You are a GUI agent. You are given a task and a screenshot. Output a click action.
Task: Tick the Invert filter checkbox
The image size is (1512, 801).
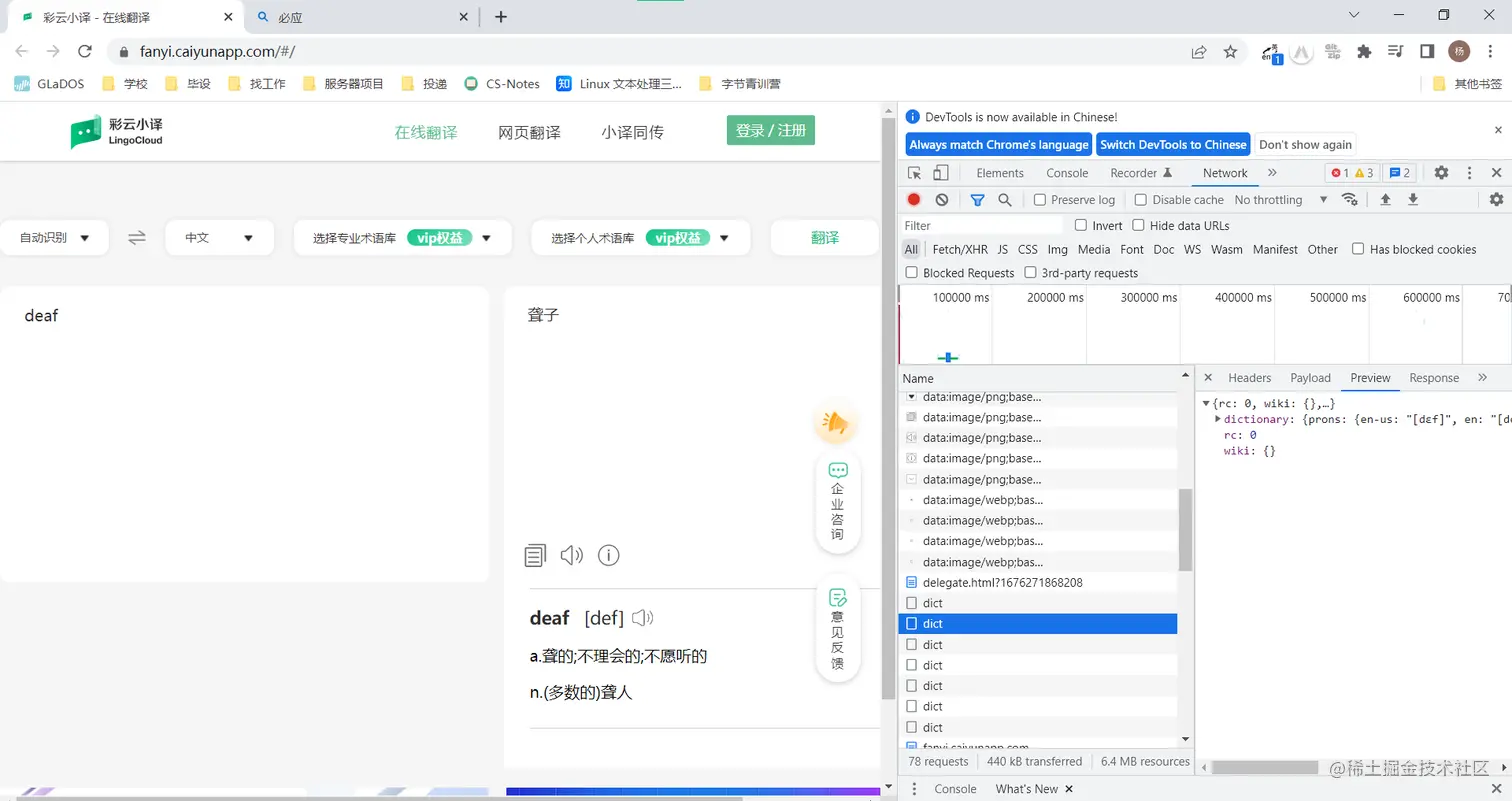pos(1081,225)
